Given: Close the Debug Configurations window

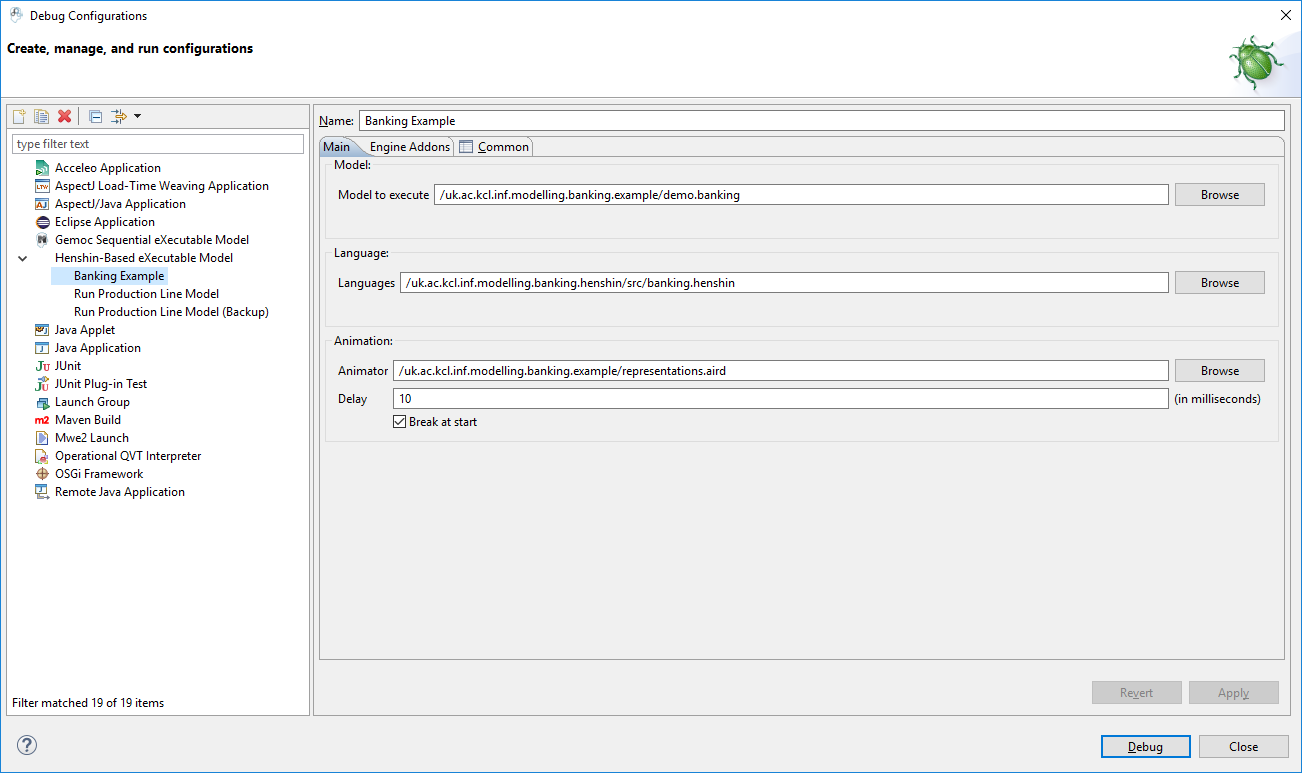Looking at the screenshot, I should 1285,15.
